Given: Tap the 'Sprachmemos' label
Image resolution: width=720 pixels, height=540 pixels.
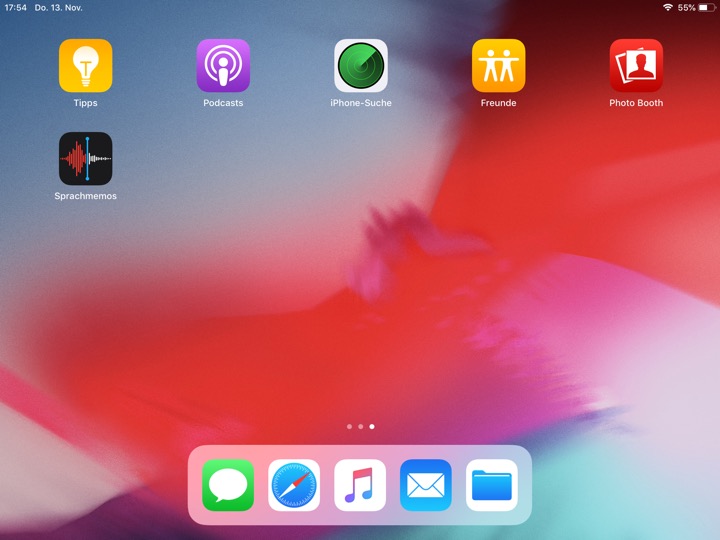Looking at the screenshot, I should pos(85,196).
